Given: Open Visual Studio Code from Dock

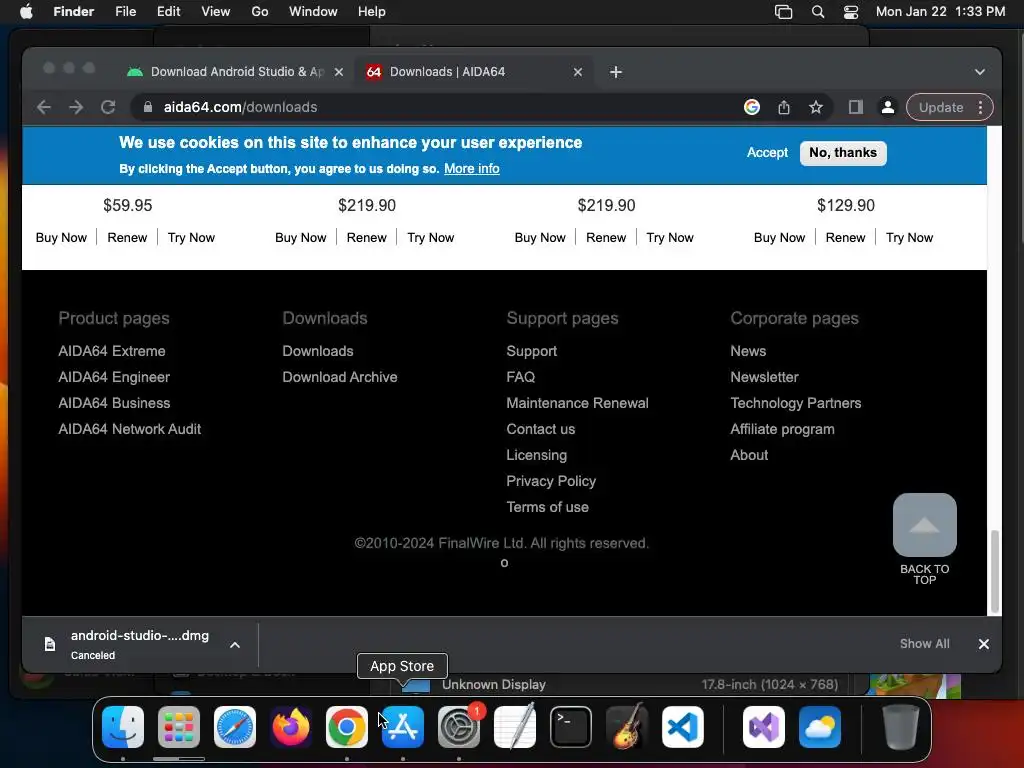Looking at the screenshot, I should coord(683,727).
